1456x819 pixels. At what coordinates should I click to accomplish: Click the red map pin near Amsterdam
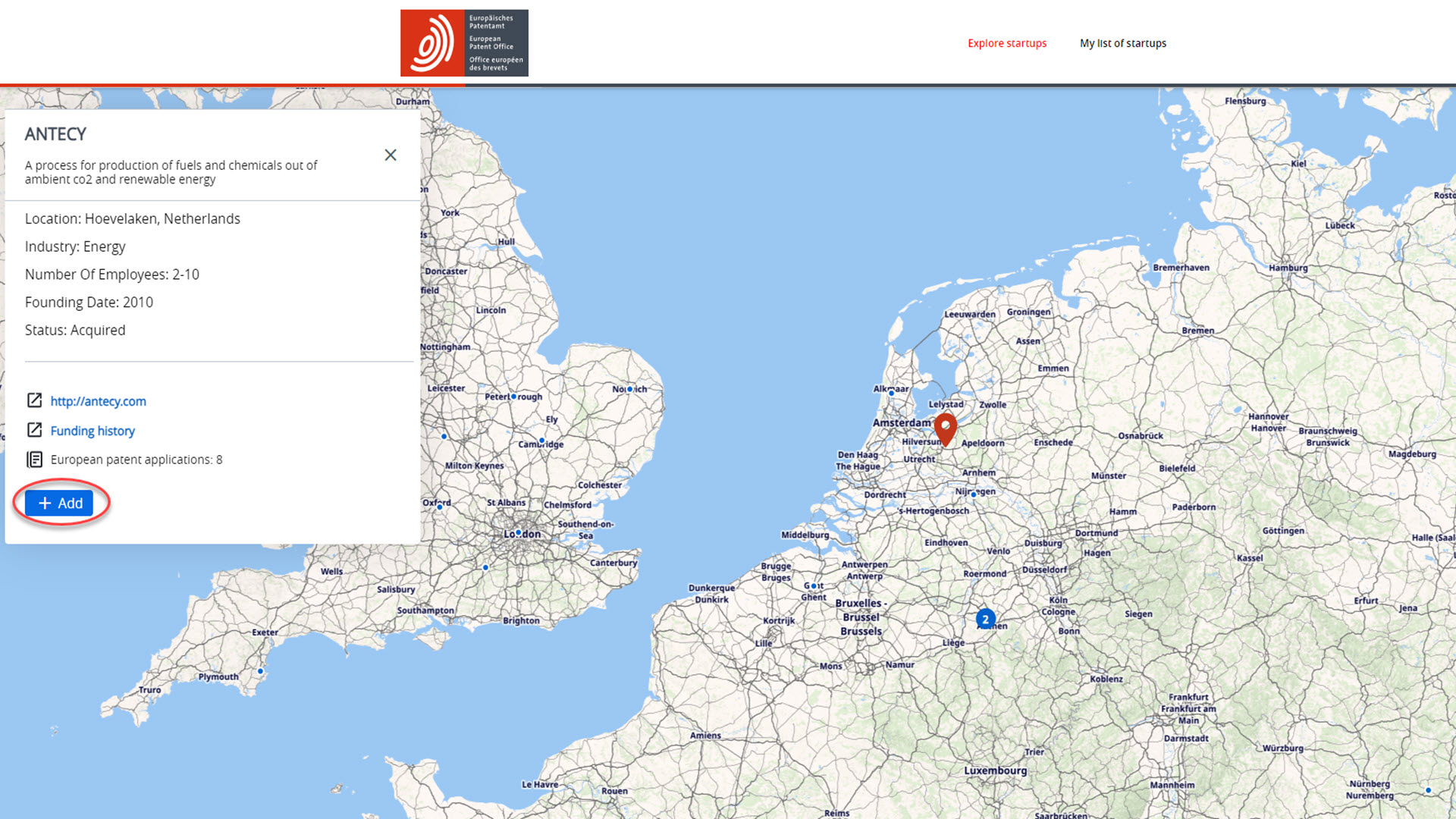945,427
